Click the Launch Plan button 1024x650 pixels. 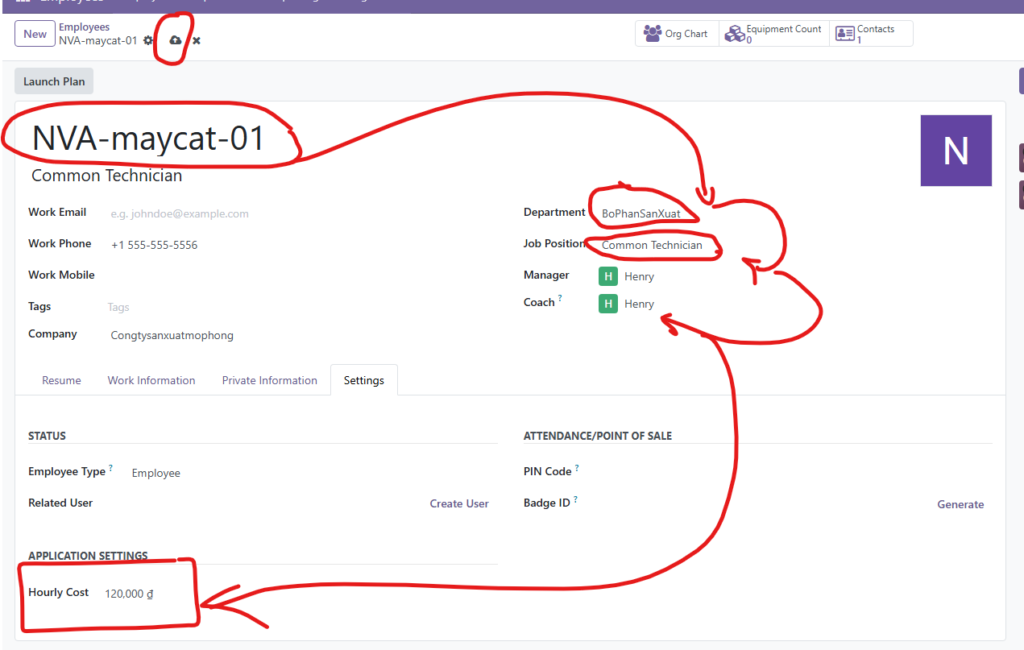click(54, 81)
